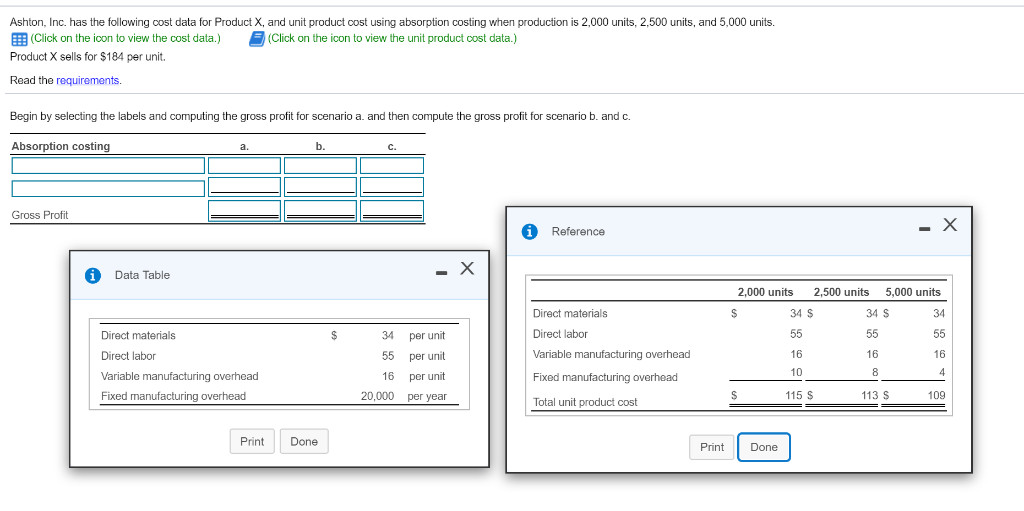Click 'Total unit product cost' row label

(x=585, y=403)
